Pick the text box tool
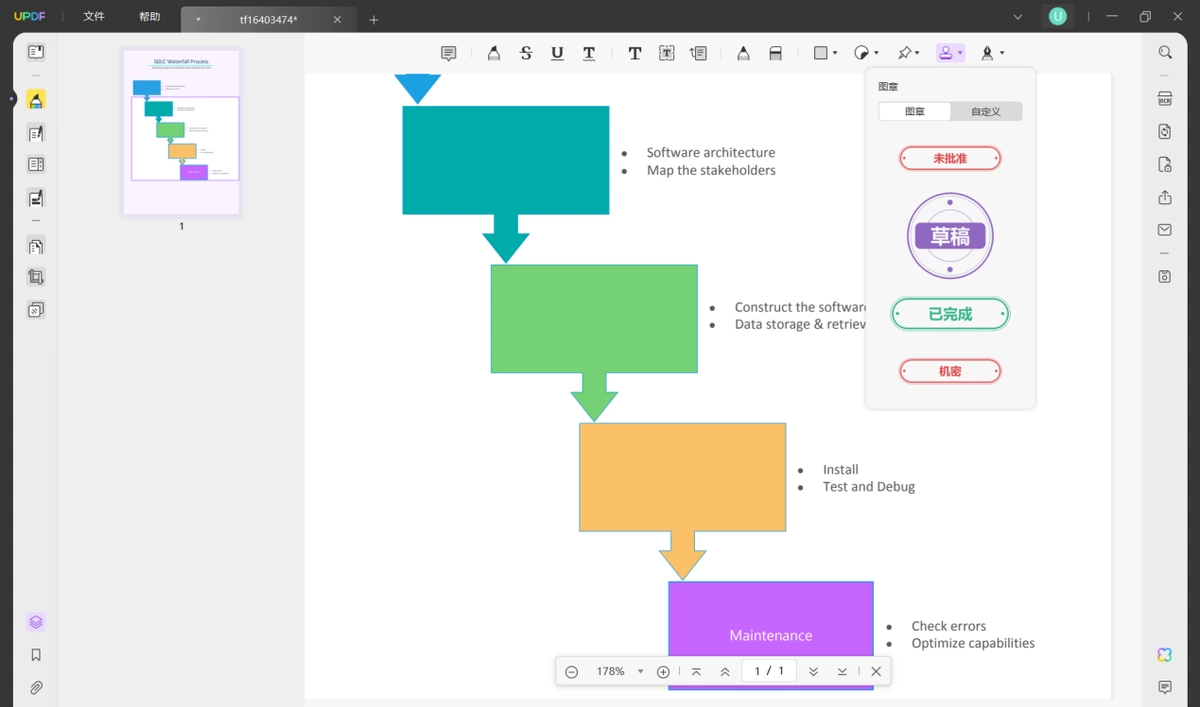 [x=667, y=53]
